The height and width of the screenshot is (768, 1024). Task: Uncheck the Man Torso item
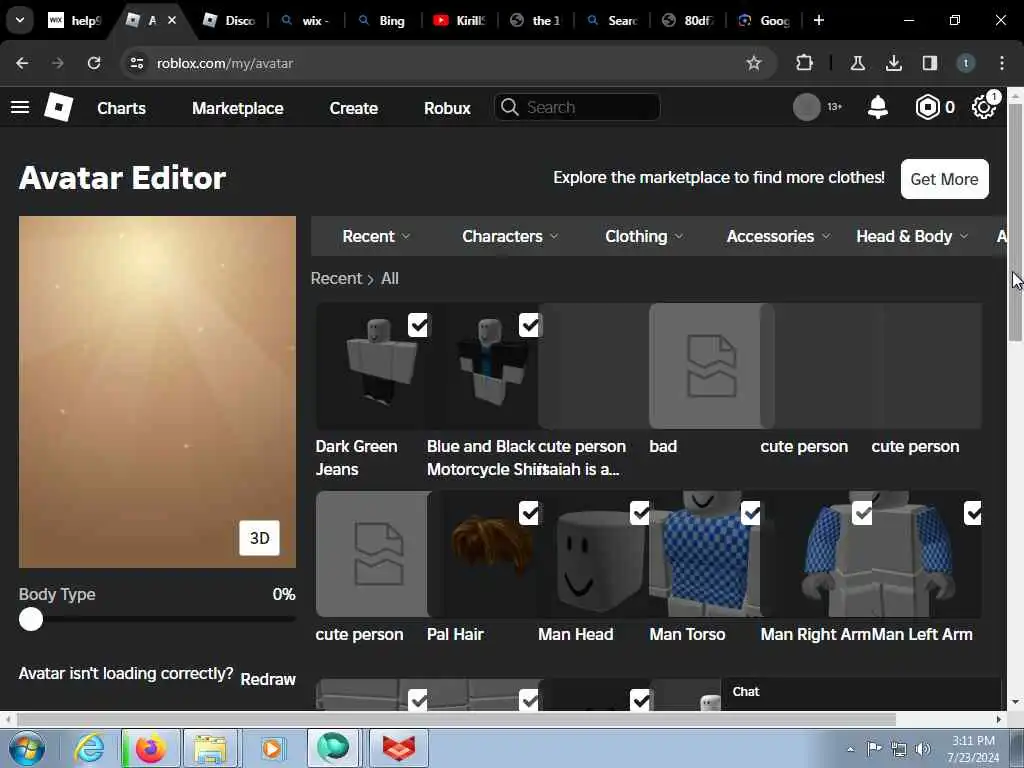[x=751, y=513]
